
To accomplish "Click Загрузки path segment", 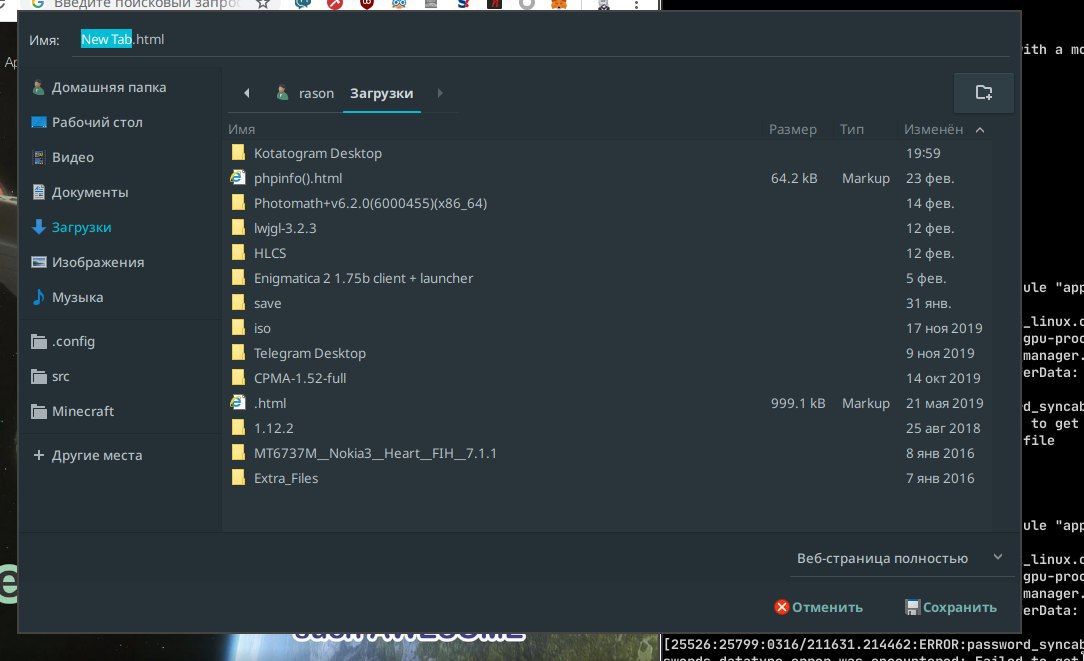I will pyautogui.click(x=382, y=93).
